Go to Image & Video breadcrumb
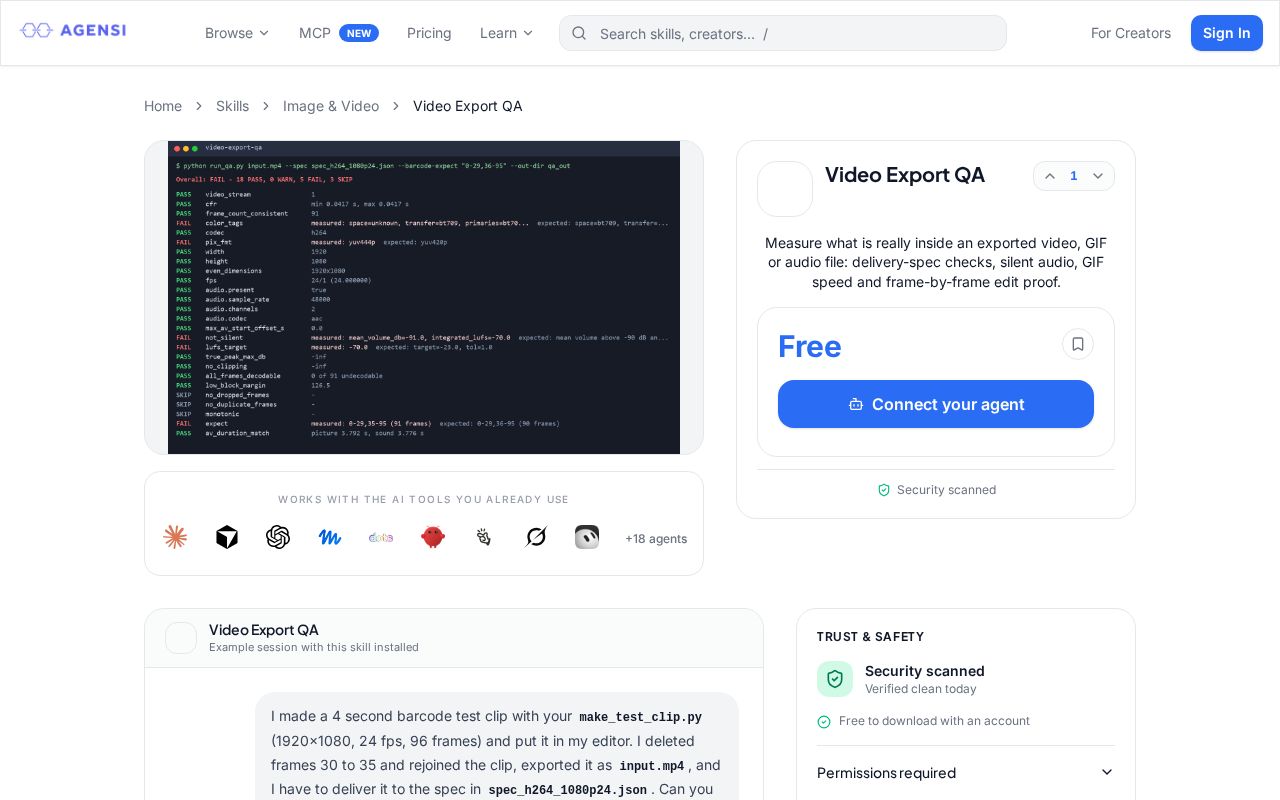This screenshot has height=800, width=1280. pos(331,106)
